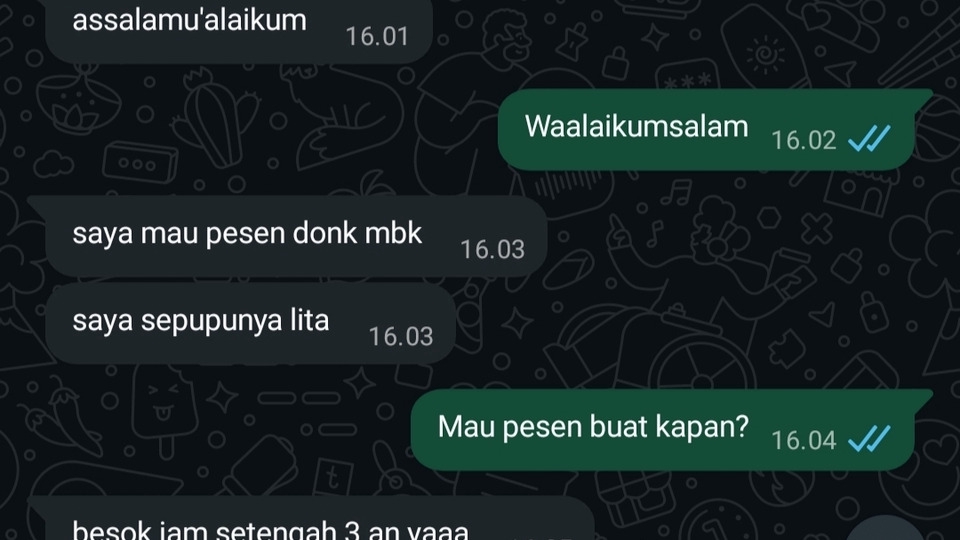The width and height of the screenshot is (960, 540).
Task: Click the blue double-check after 16.04
Action: click(869, 439)
